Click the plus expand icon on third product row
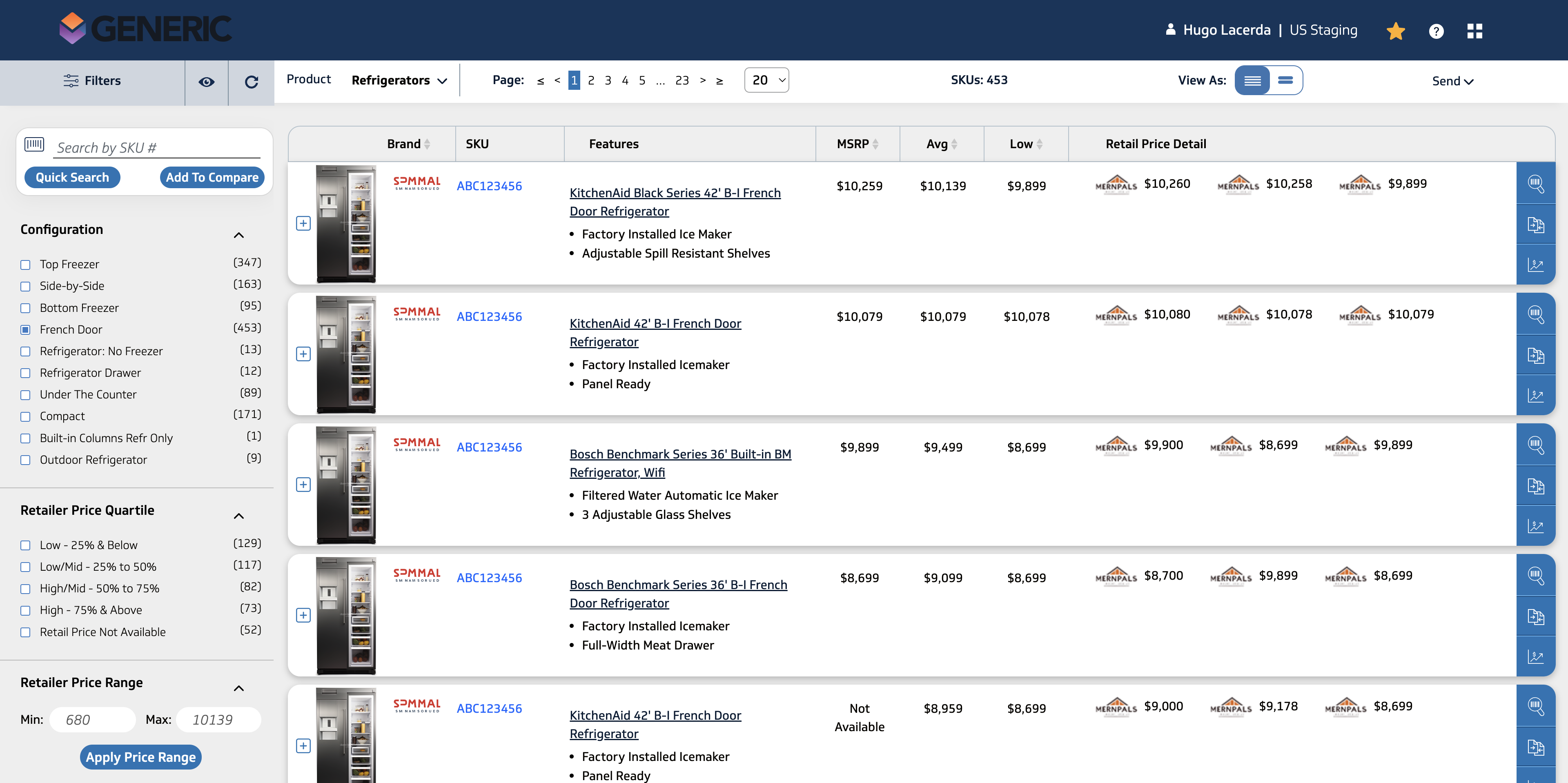 (303, 484)
